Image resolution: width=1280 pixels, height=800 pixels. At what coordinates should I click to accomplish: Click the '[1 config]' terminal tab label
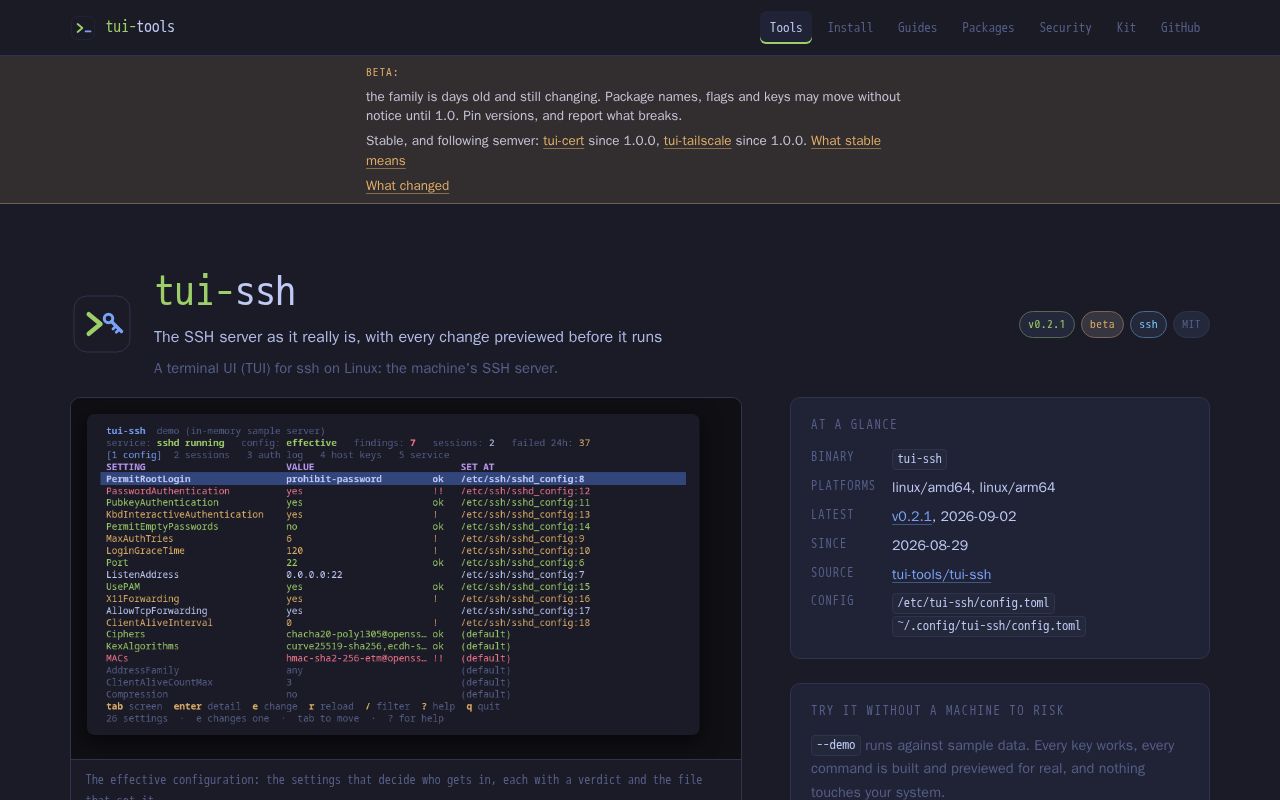134,455
